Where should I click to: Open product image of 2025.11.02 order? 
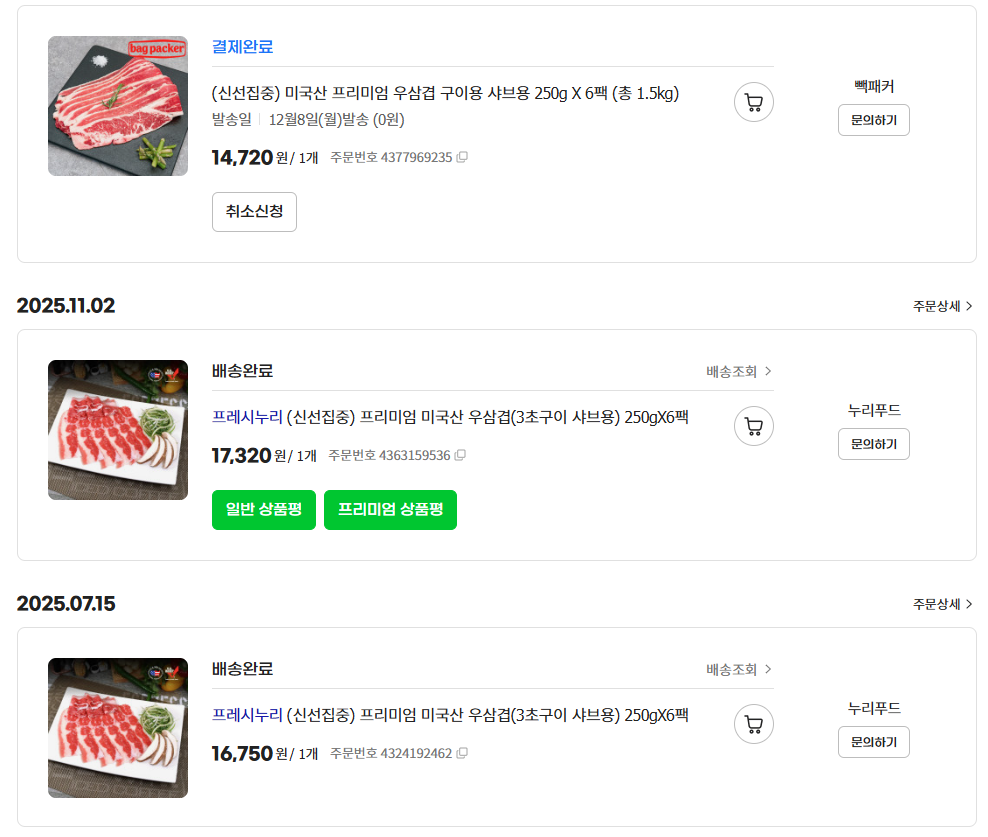click(x=118, y=430)
